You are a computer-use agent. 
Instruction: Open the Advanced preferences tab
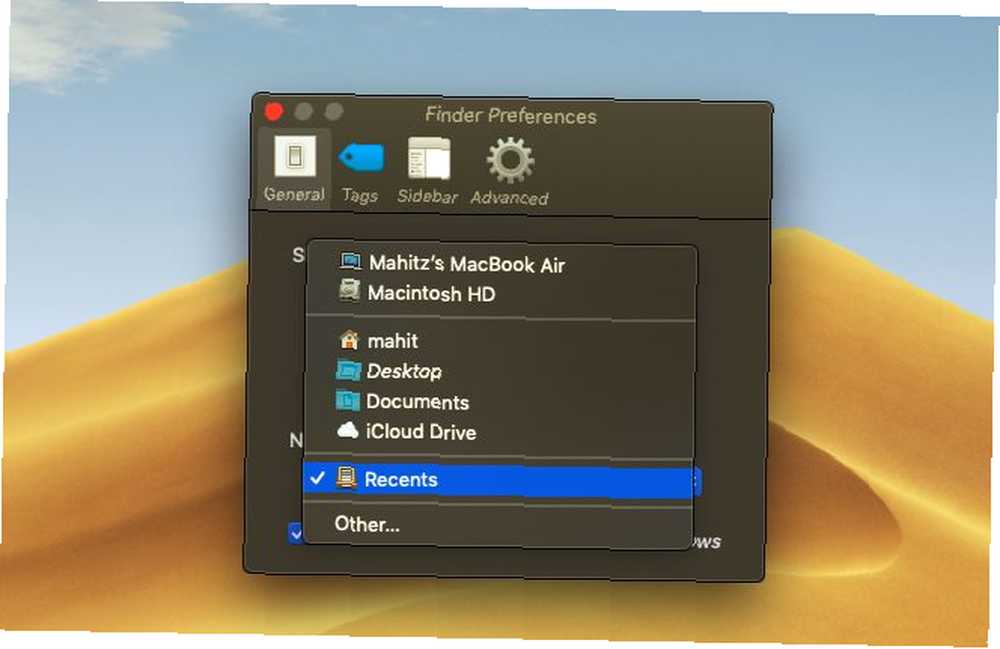[x=510, y=172]
